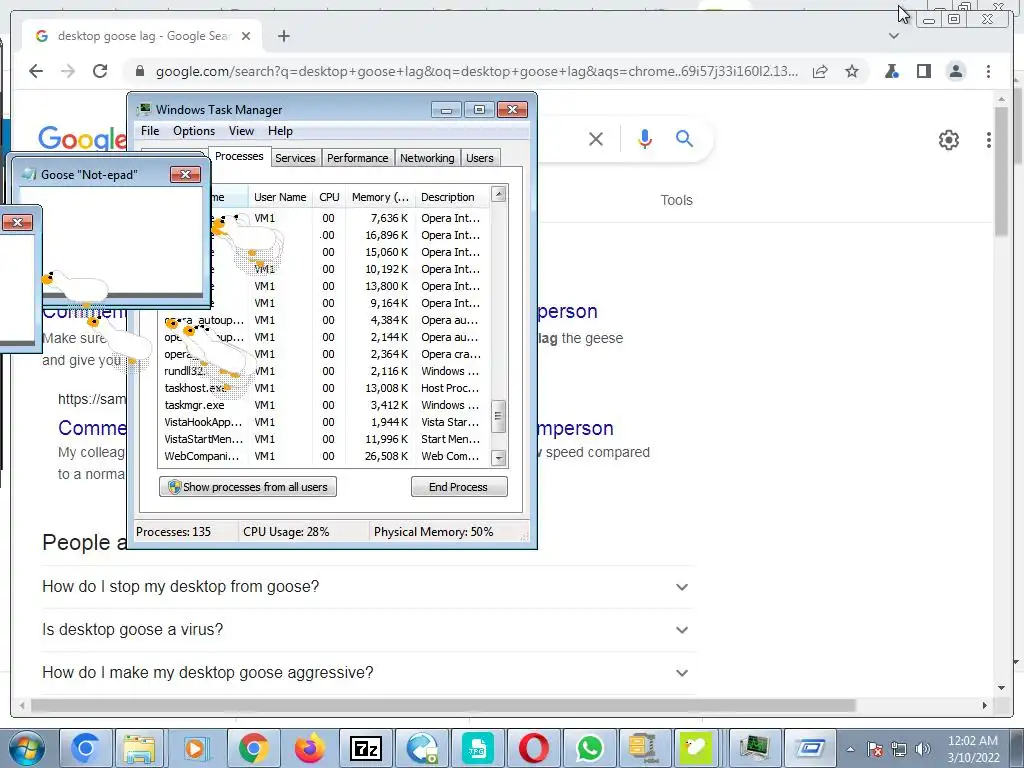Sort processes by CPU column
Viewport: 1024px width, 768px height.
pyautogui.click(x=329, y=197)
